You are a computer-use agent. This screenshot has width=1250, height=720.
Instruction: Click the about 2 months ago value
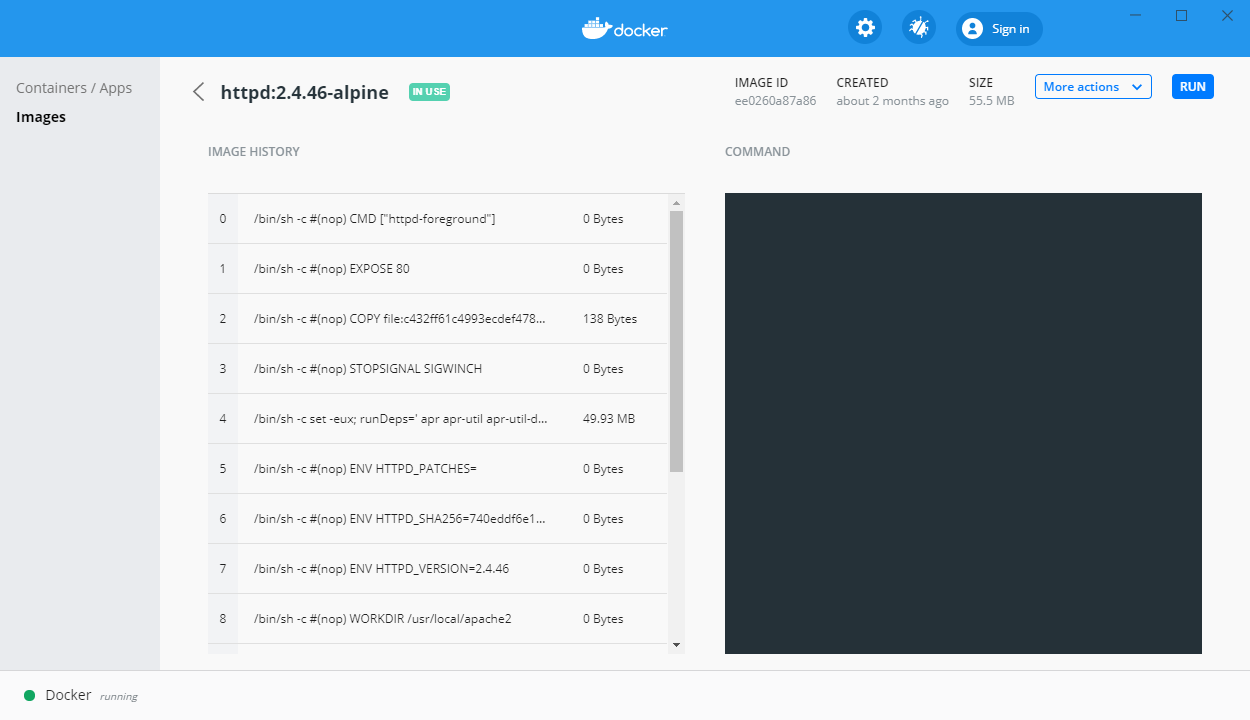(893, 101)
